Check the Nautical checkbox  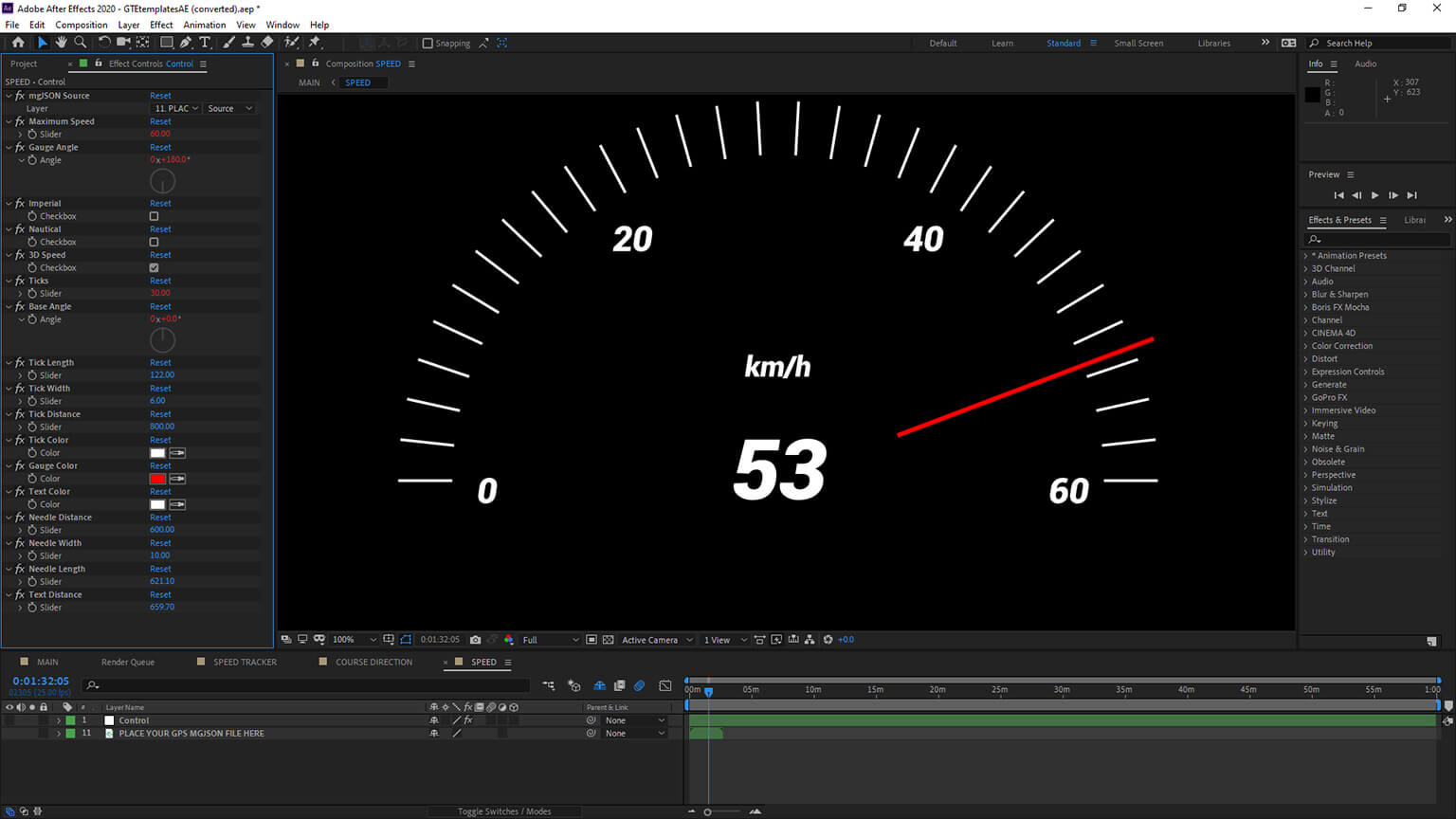(154, 242)
